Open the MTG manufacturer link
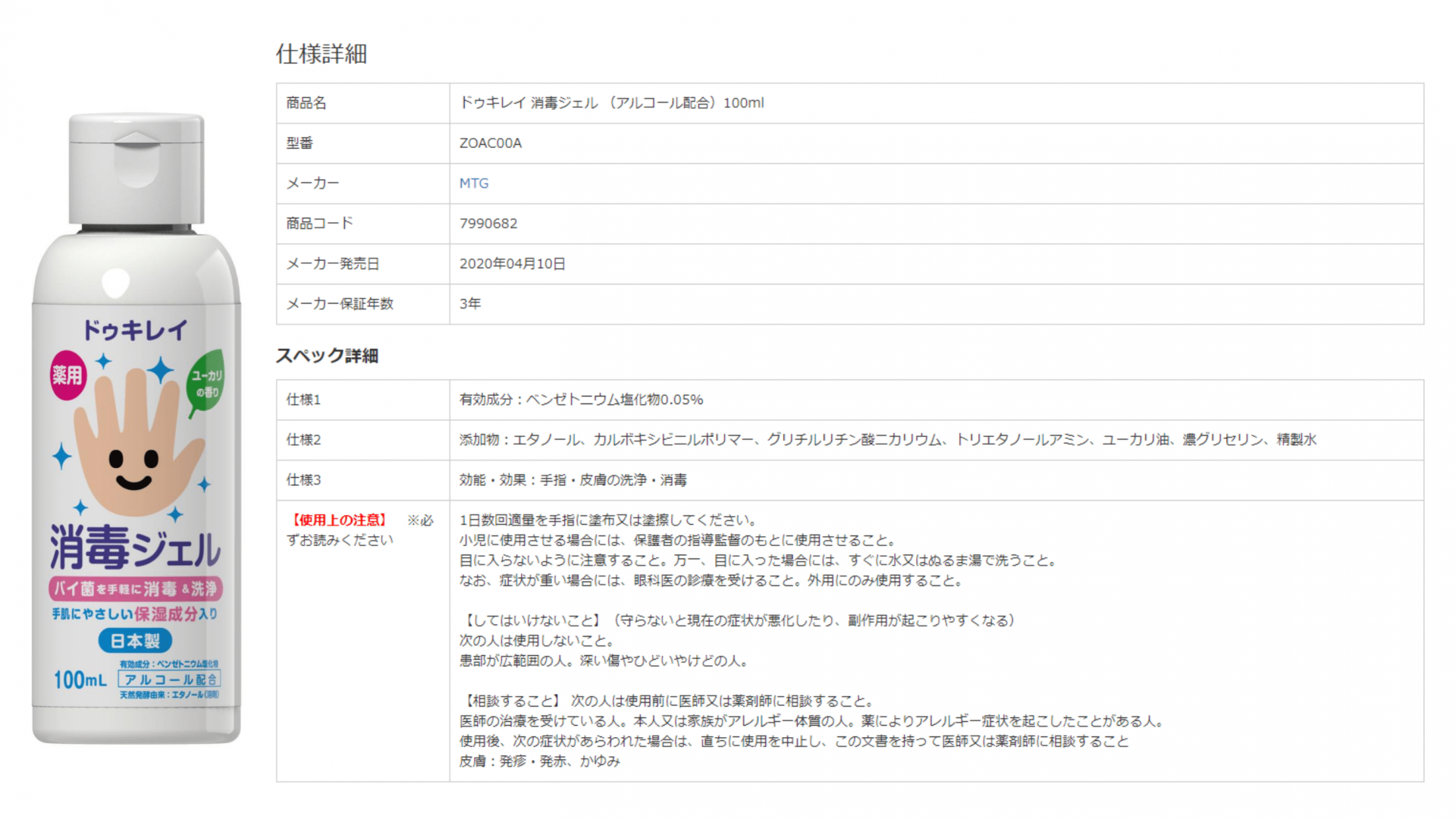Image resolution: width=1456 pixels, height=819 pixels. click(x=474, y=184)
